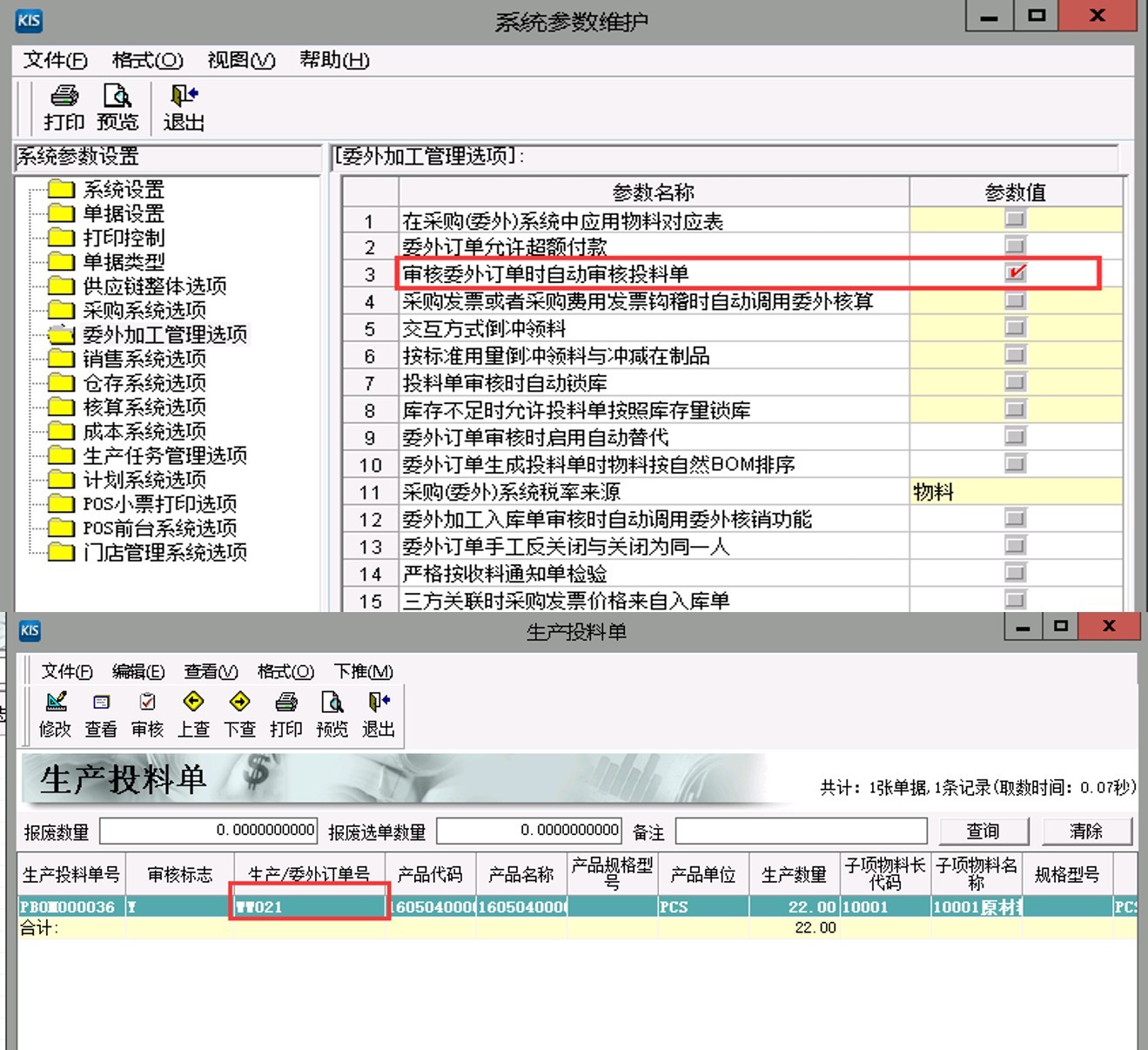Screen dimensions: 1148x1050
Task: Click the 参数名称 column header
Action: (x=654, y=192)
